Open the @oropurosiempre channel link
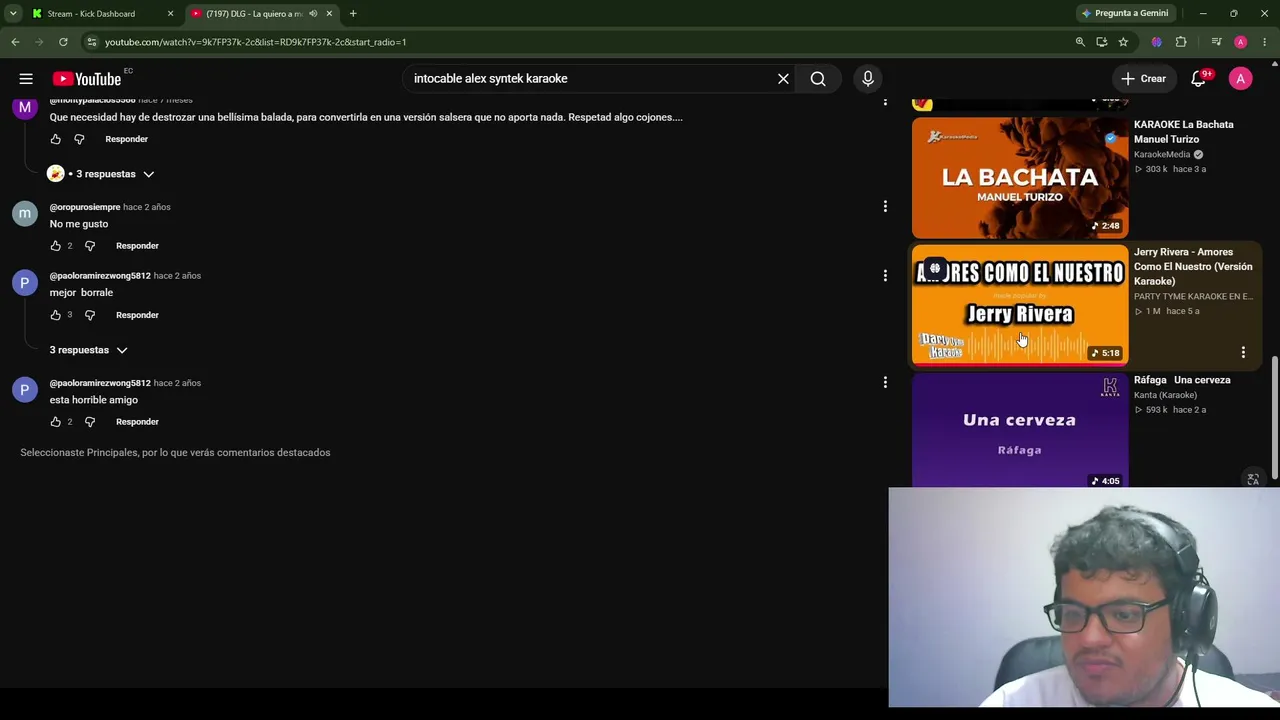Viewport: 1280px width, 720px height. [85, 207]
